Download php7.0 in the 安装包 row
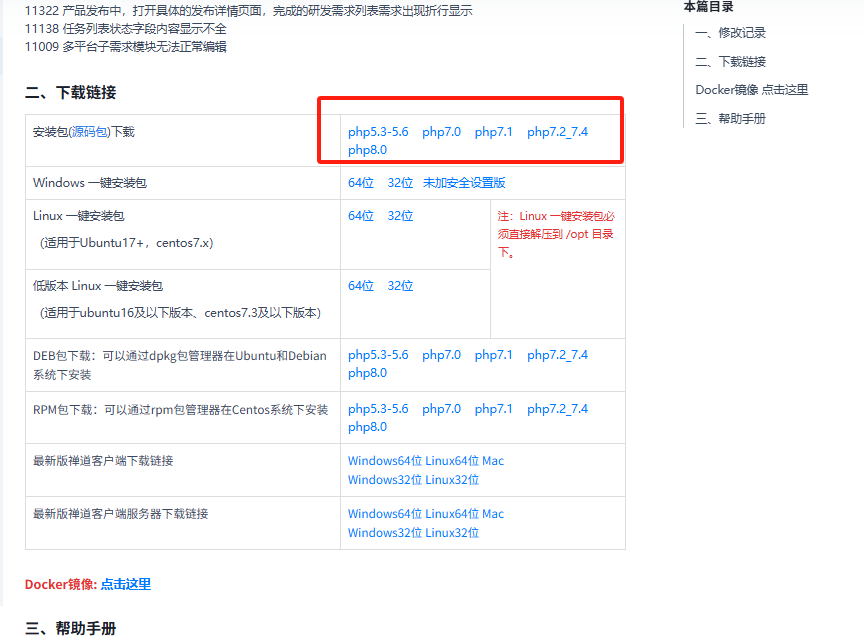 [x=441, y=132]
